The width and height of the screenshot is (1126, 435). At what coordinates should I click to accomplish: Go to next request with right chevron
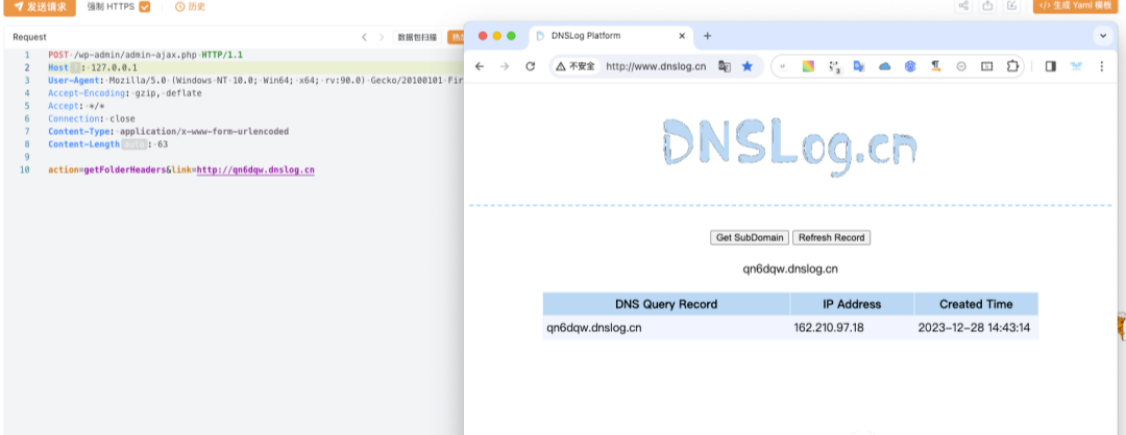[x=381, y=37]
